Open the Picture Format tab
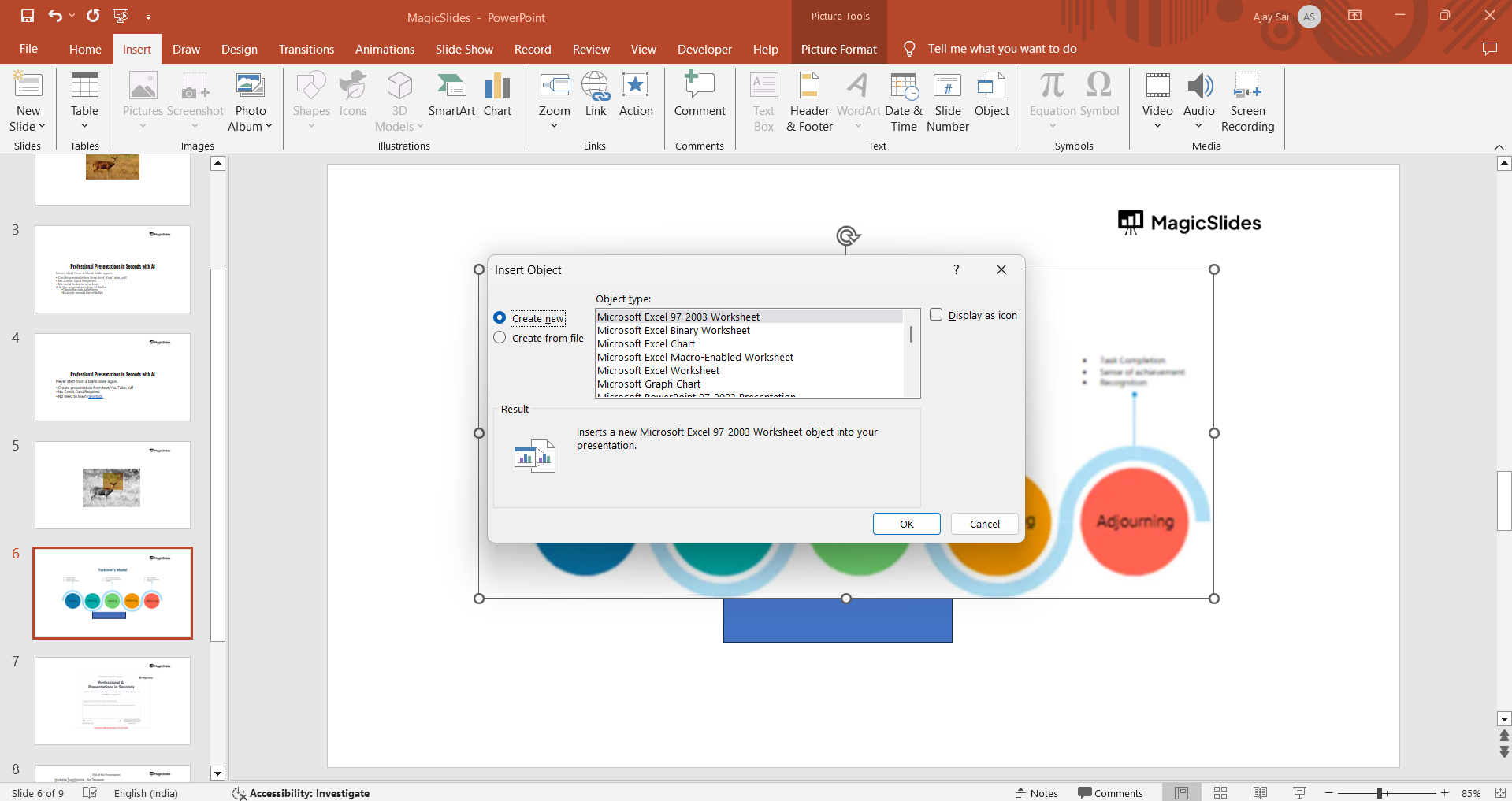 point(838,49)
